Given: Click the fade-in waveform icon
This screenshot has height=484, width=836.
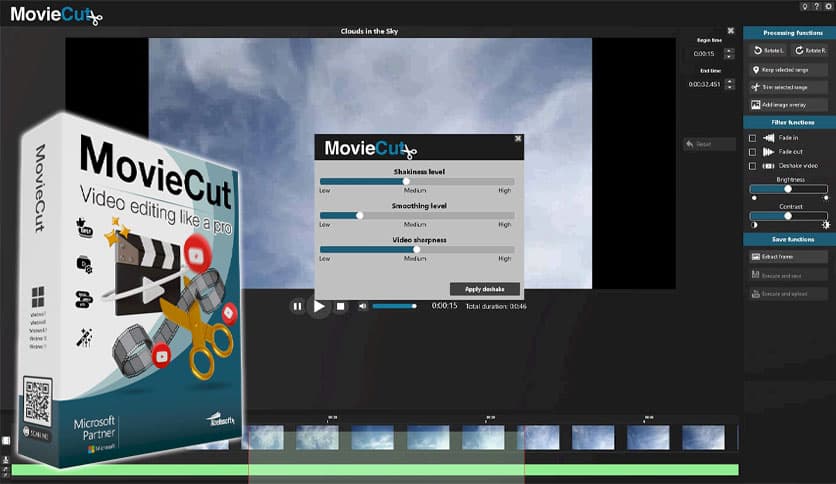Looking at the screenshot, I should pos(768,138).
